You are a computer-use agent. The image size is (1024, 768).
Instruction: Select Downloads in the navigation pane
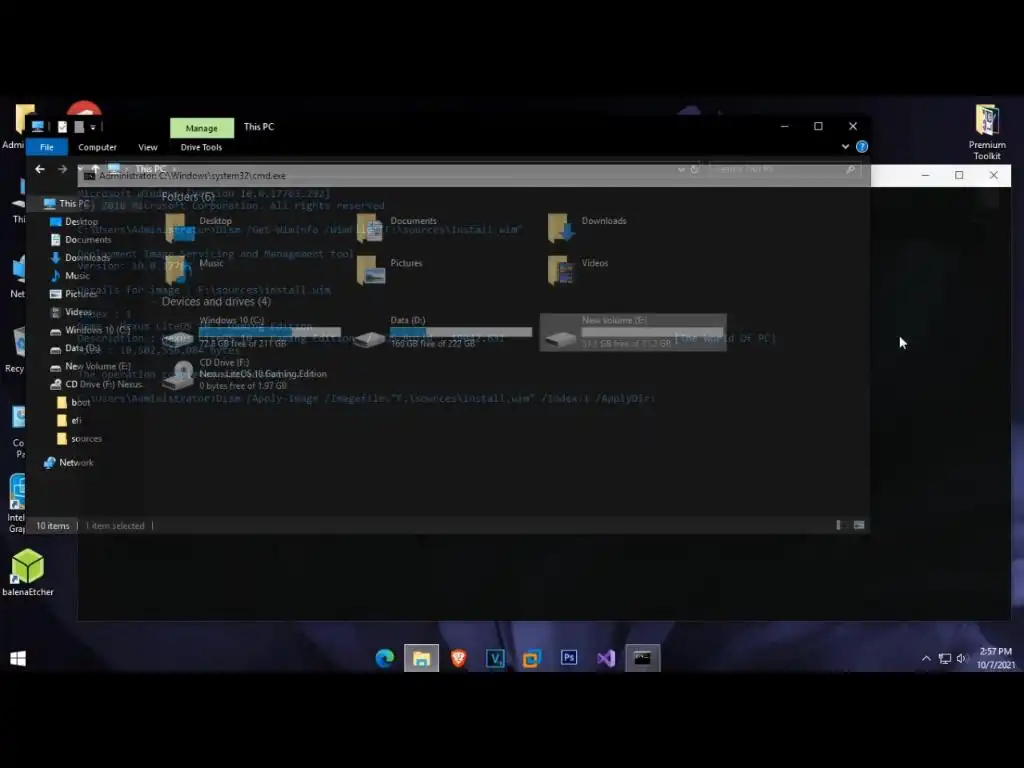tap(80, 258)
